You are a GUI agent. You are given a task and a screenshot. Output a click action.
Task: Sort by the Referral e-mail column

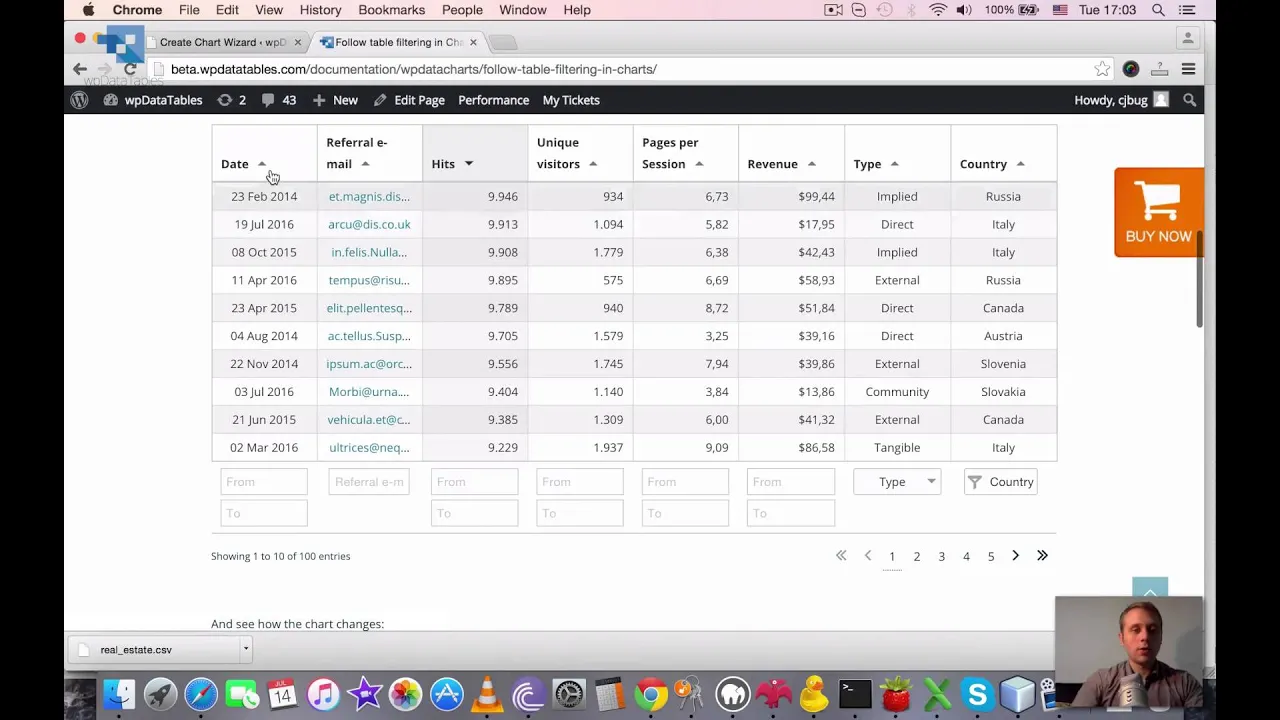click(369, 153)
